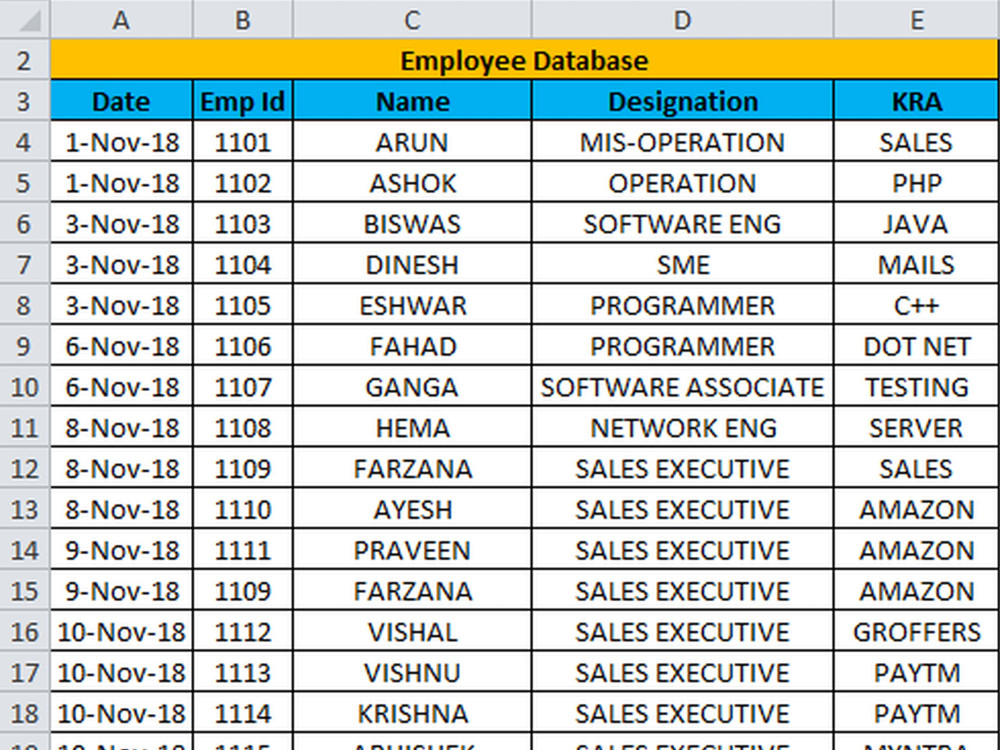
Task: Select row 13 header
Action: point(25,509)
